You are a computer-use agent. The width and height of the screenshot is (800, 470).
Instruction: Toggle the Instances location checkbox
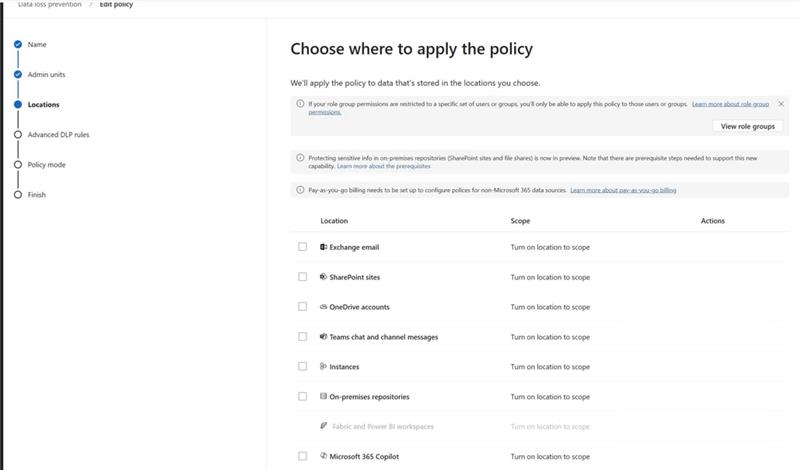(x=303, y=366)
